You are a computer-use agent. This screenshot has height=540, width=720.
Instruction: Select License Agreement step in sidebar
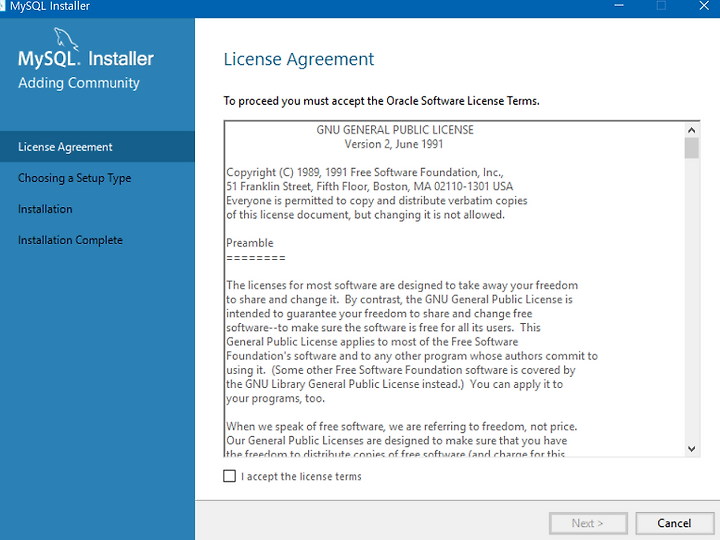[97, 146]
